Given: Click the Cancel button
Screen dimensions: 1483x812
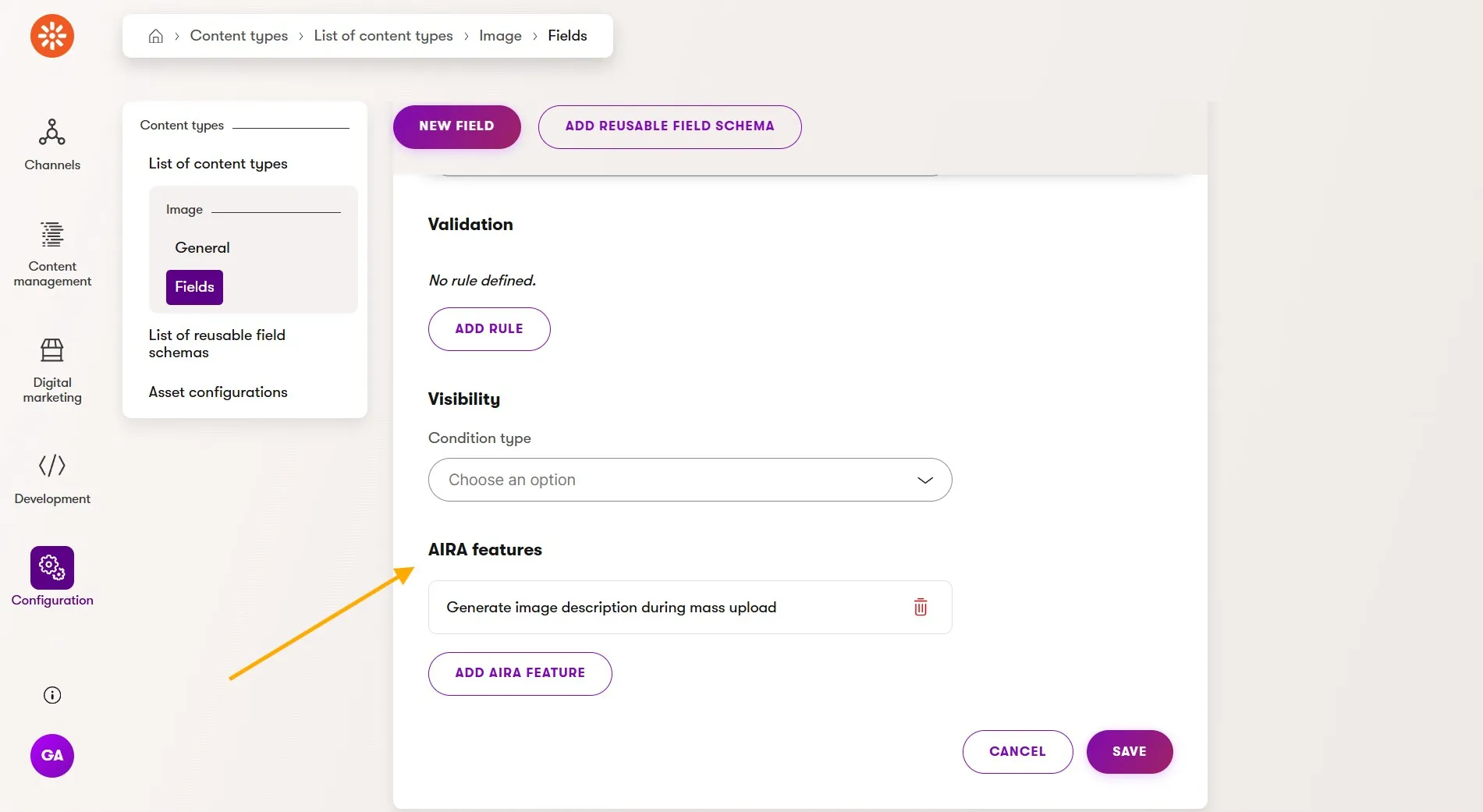Looking at the screenshot, I should pyautogui.click(x=1017, y=752).
